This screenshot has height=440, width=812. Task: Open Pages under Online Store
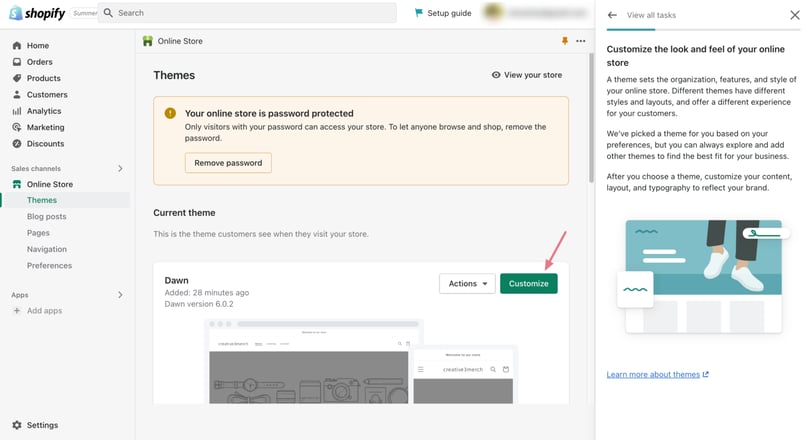(x=38, y=233)
